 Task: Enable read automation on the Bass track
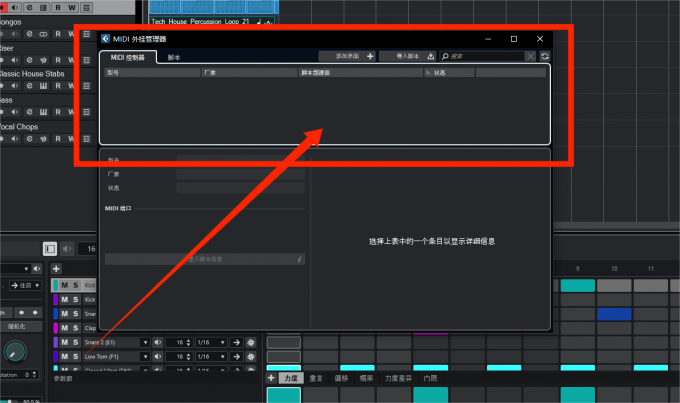click(58, 112)
